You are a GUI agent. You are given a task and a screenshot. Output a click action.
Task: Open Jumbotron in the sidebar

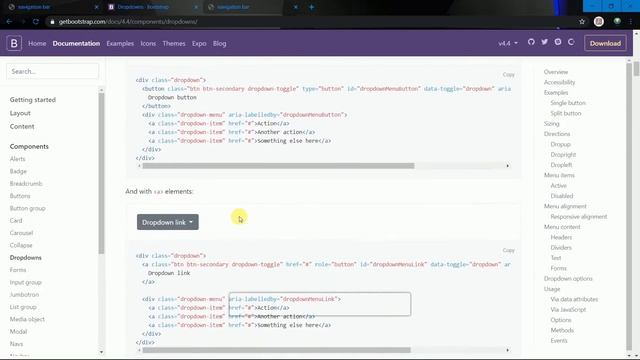click(x=24, y=294)
